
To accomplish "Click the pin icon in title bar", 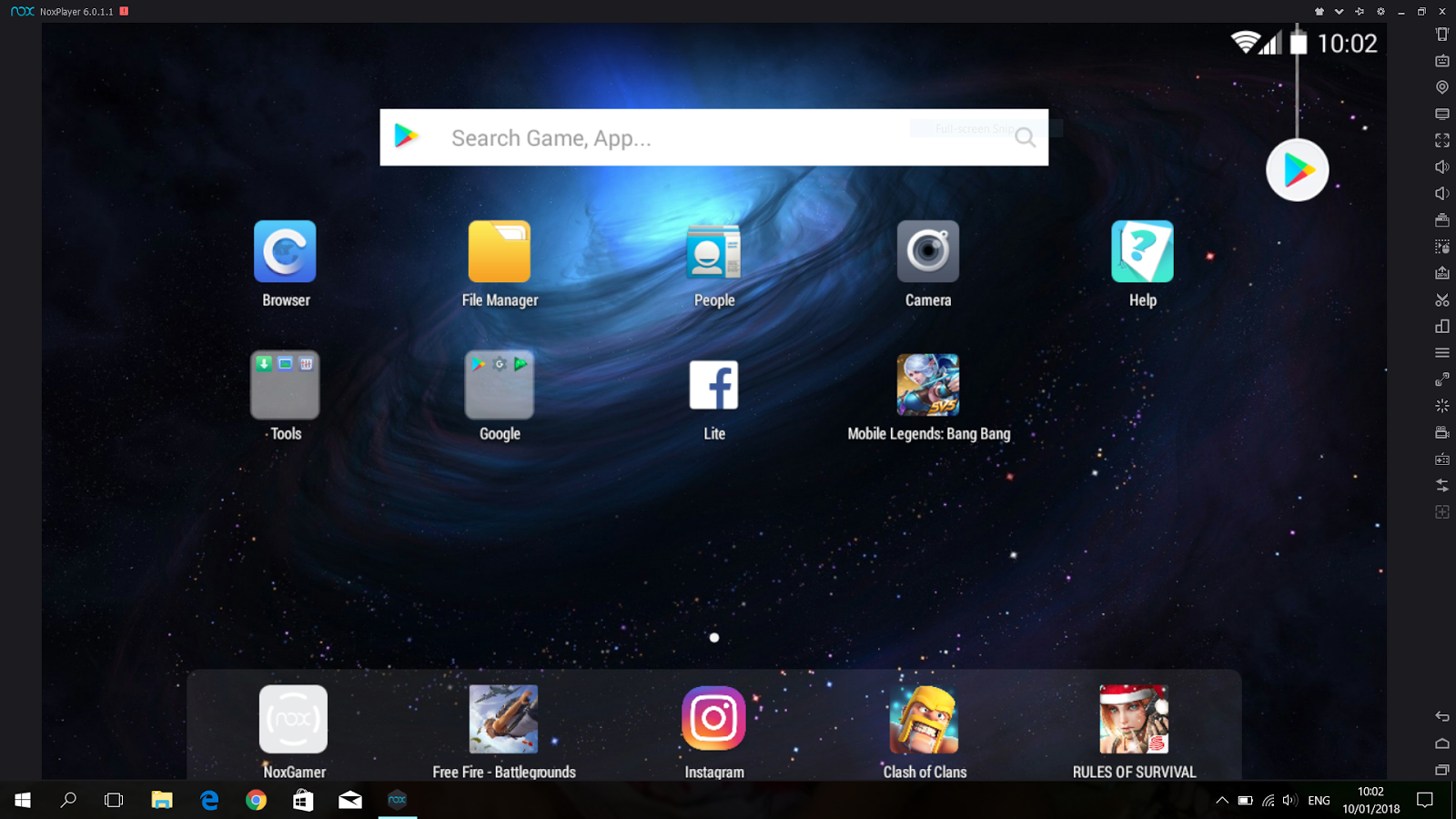I will point(1360,12).
